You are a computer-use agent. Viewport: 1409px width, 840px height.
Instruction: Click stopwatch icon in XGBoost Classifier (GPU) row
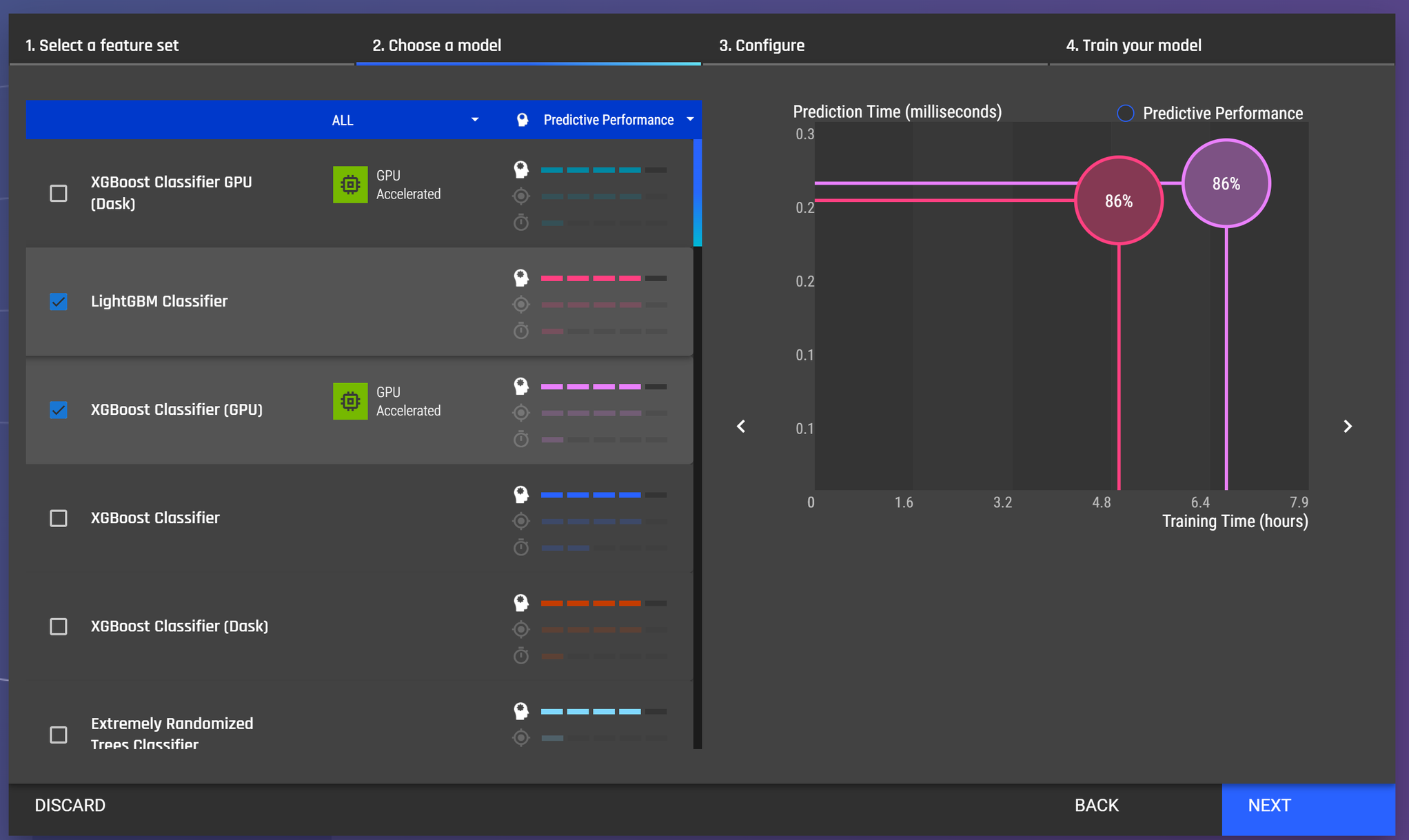(521, 439)
